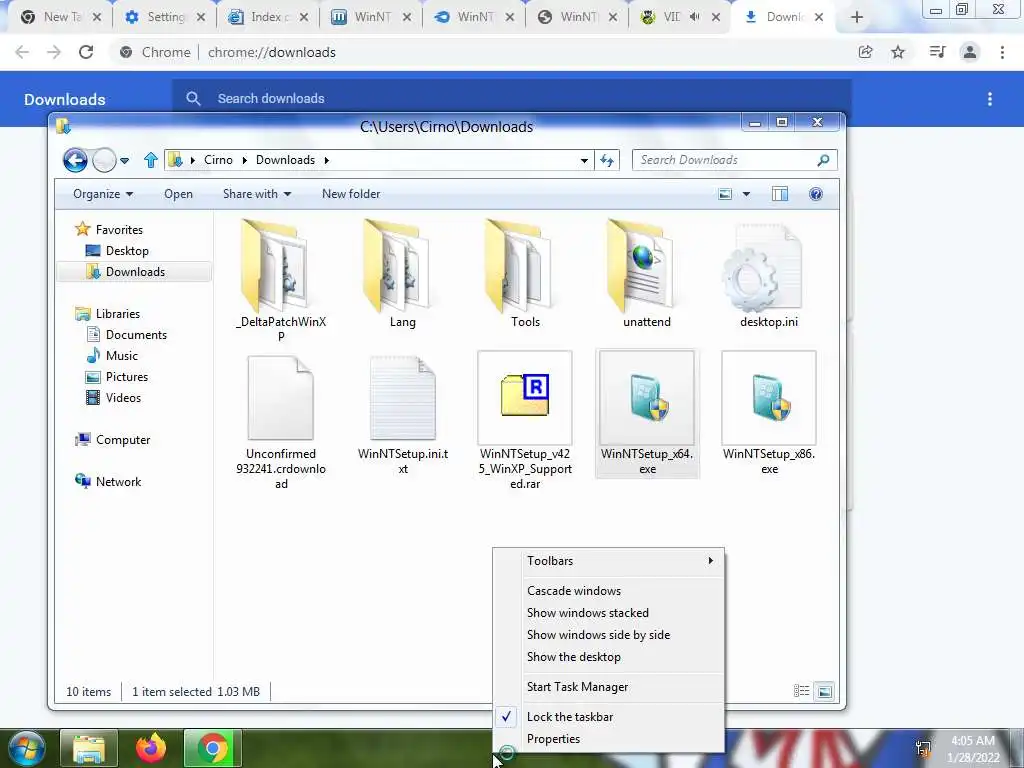Viewport: 1024px width, 768px height.
Task: Expand the Toolbars submenu
Action: tap(609, 561)
